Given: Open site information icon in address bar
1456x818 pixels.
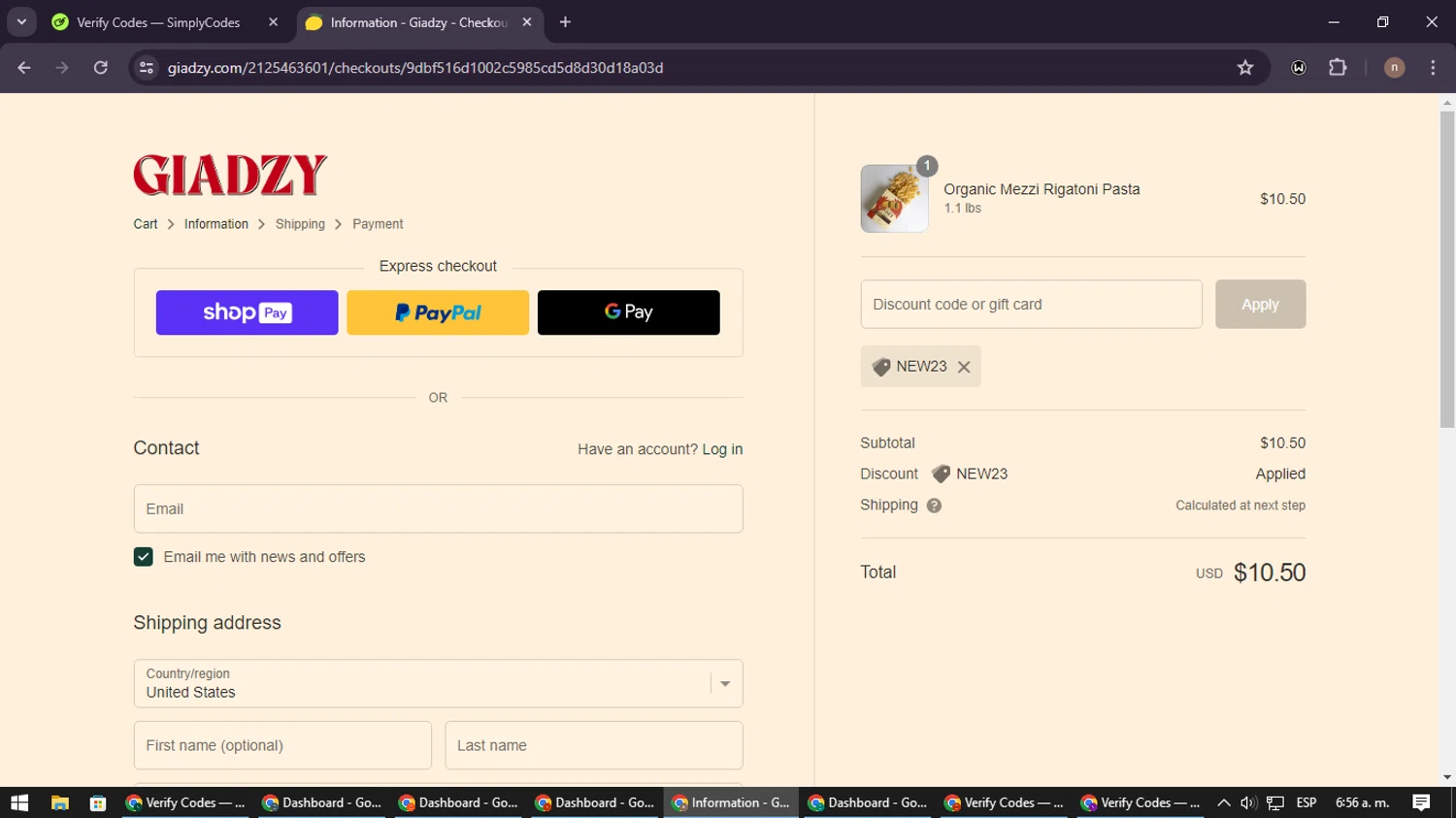Looking at the screenshot, I should click(147, 68).
